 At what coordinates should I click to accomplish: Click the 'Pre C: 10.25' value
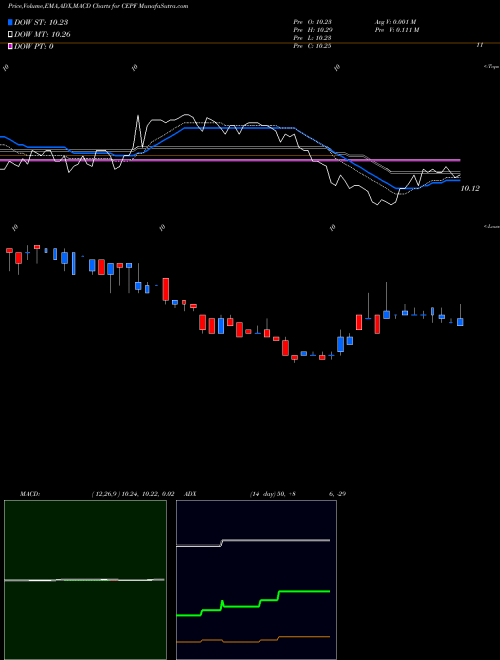(313, 46)
